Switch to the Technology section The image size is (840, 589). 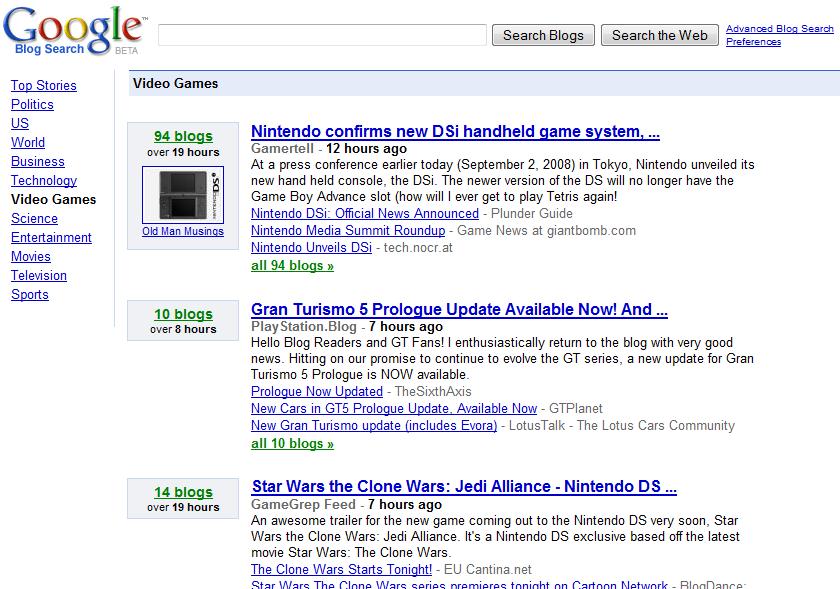pos(43,180)
